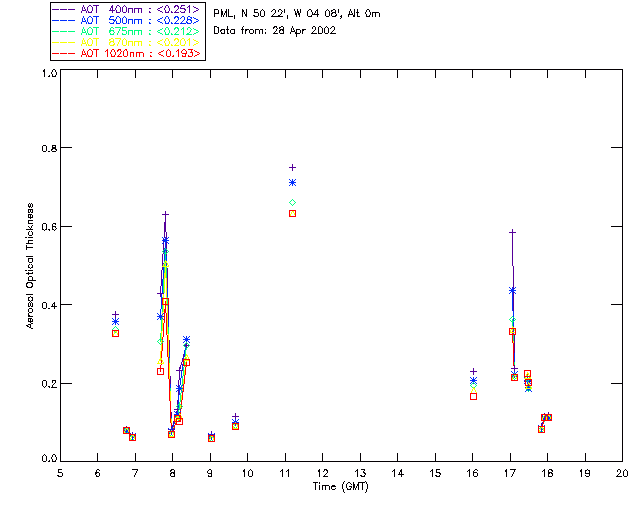The image size is (640, 512).
Task: Click the 'AOT 400nm : <0.251>' legend entry
Action: click(x=126, y=9)
